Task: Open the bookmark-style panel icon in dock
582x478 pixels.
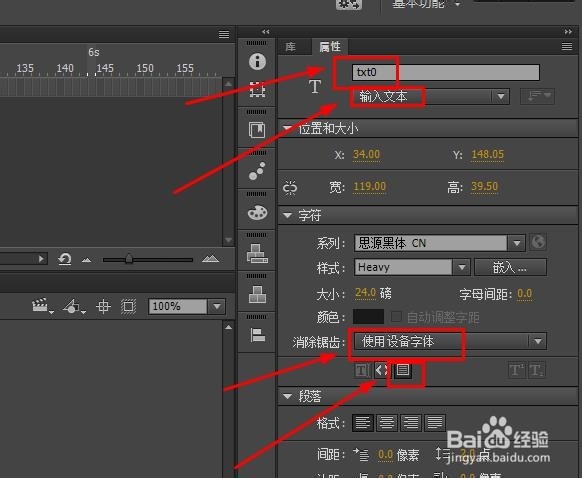Action: click(x=257, y=130)
